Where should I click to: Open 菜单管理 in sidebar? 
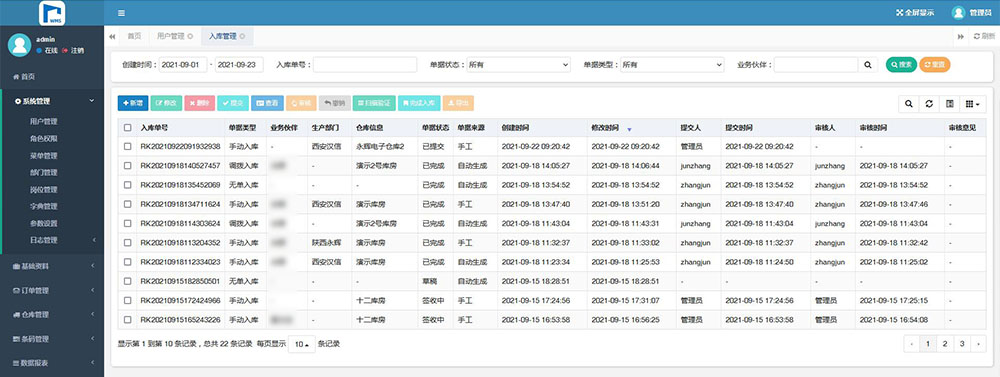click(x=43, y=155)
